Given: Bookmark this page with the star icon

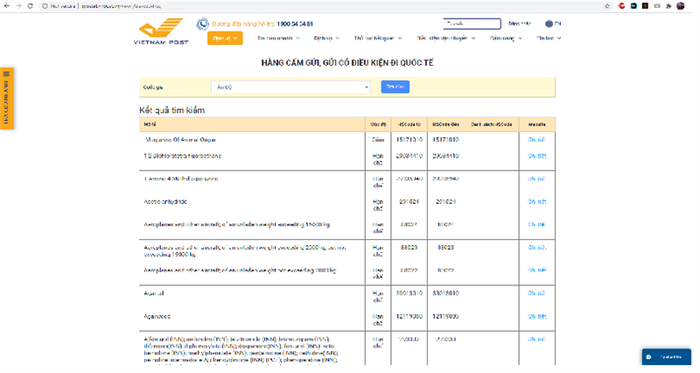Looking at the screenshot, I should click(607, 6).
